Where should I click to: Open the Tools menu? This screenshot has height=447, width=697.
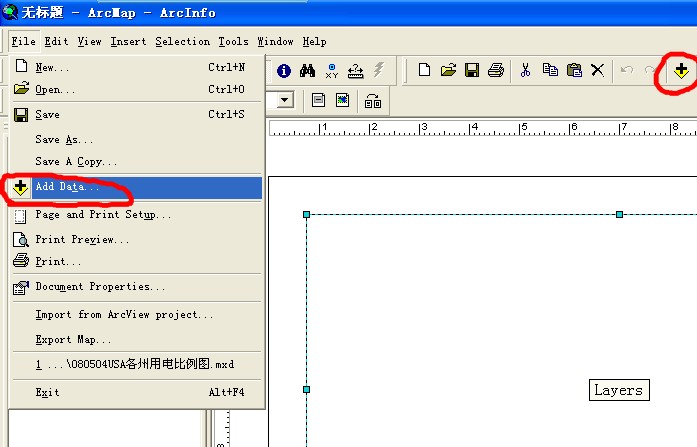[x=233, y=41]
